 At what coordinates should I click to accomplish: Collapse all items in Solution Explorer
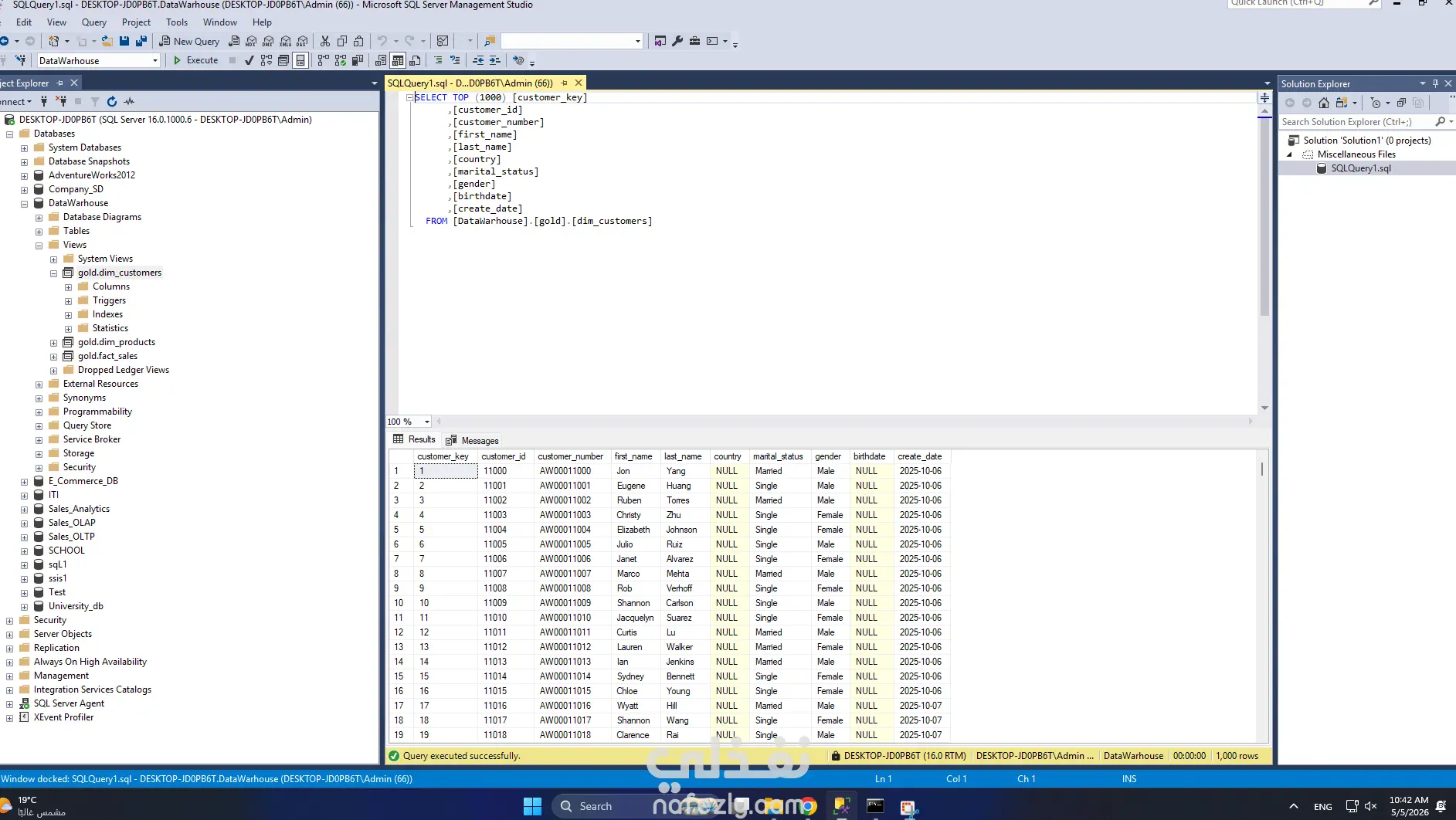[1401, 103]
